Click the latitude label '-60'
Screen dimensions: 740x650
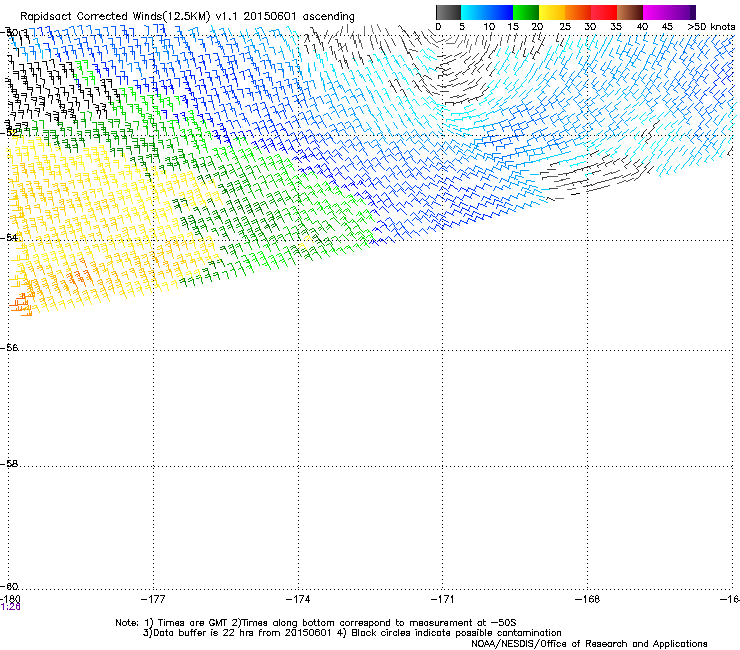[9, 586]
